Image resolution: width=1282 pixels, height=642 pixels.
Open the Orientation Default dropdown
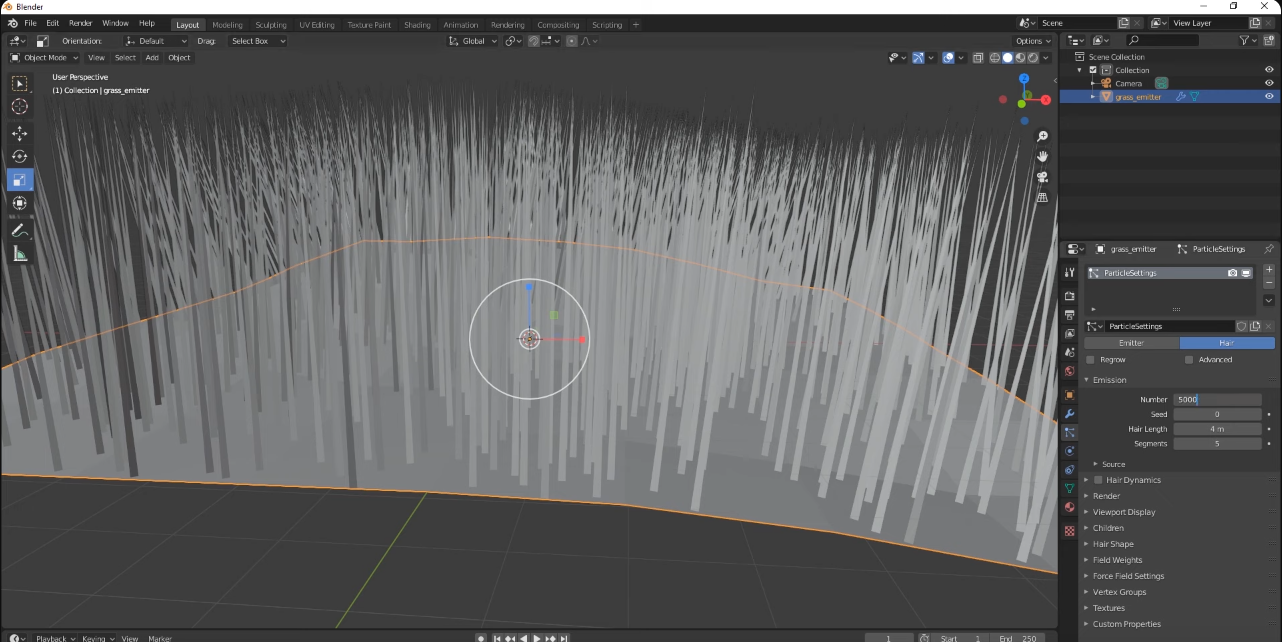point(156,41)
